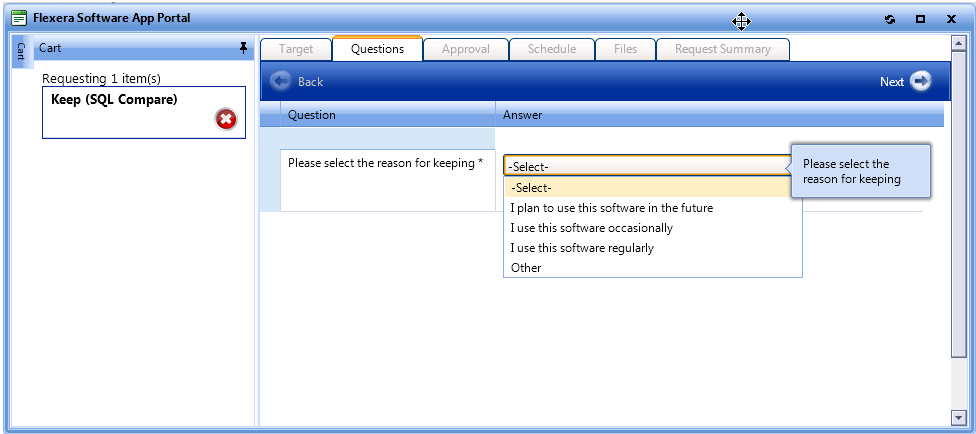Click the Keep (SQL Compare) cart item
This screenshot has height=434, width=976.
click(144, 112)
